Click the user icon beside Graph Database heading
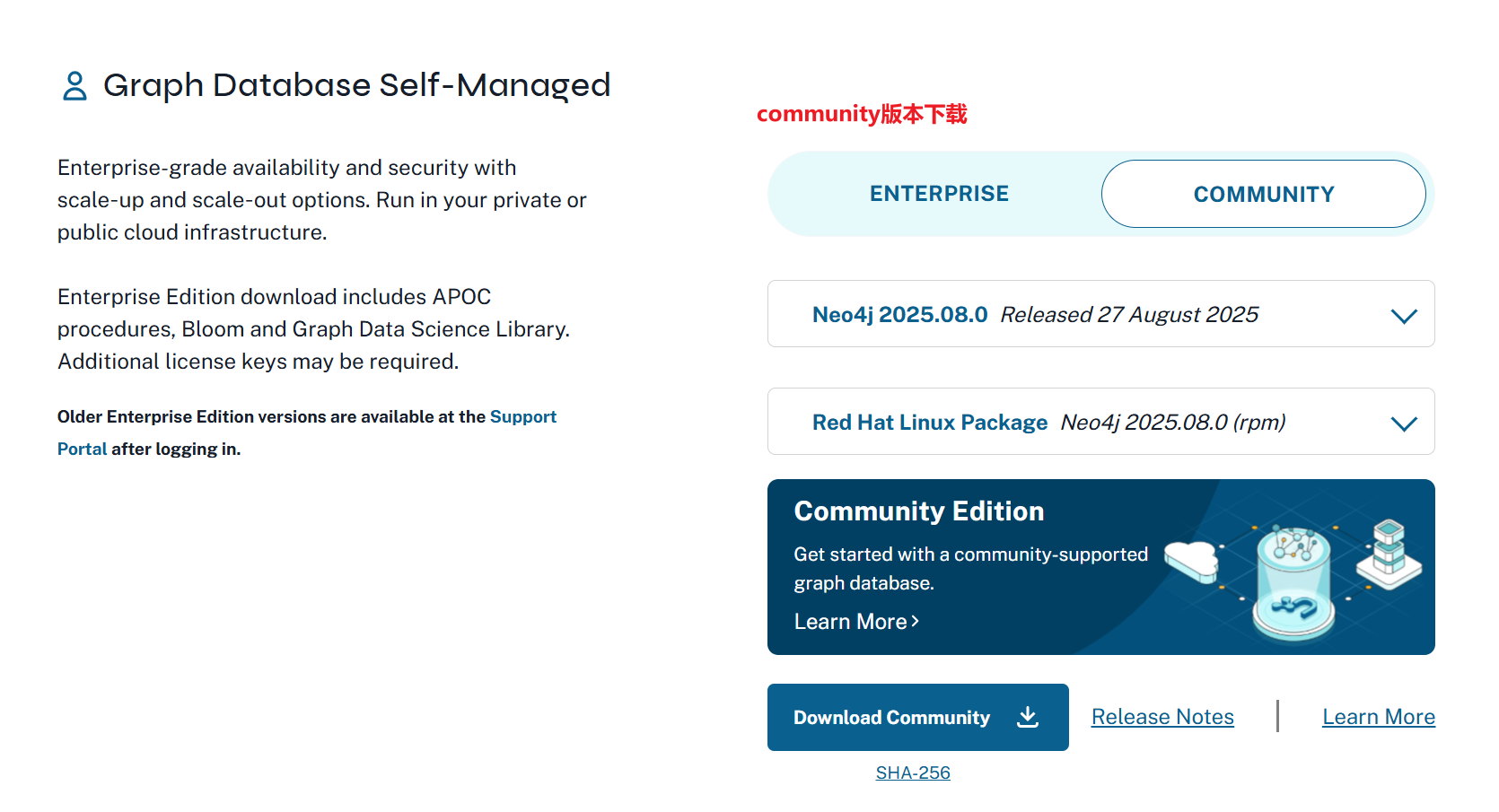This screenshot has width=1499, height=812. pyautogui.click(x=75, y=86)
